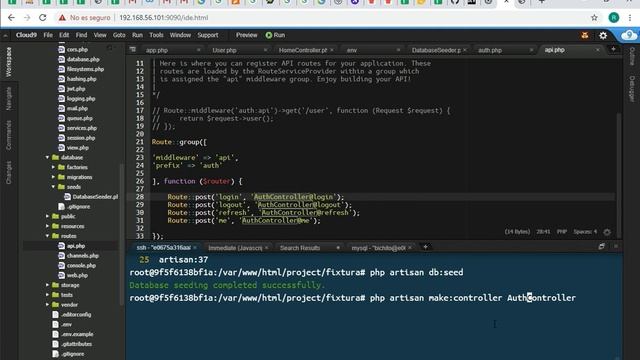Close the console panel
640x360 pixels.
[616, 247]
